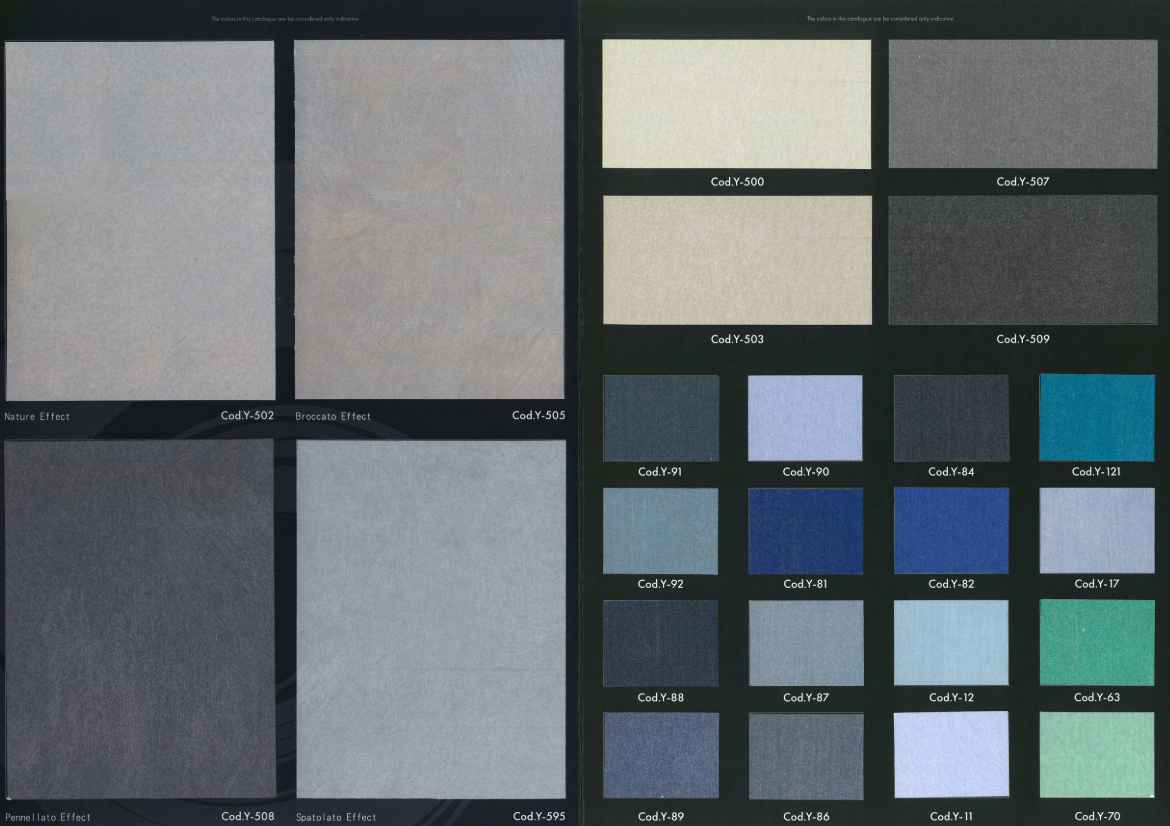Click the dark Pennellato Effect sample panel
This screenshot has height=826, width=1170.
tap(140, 618)
